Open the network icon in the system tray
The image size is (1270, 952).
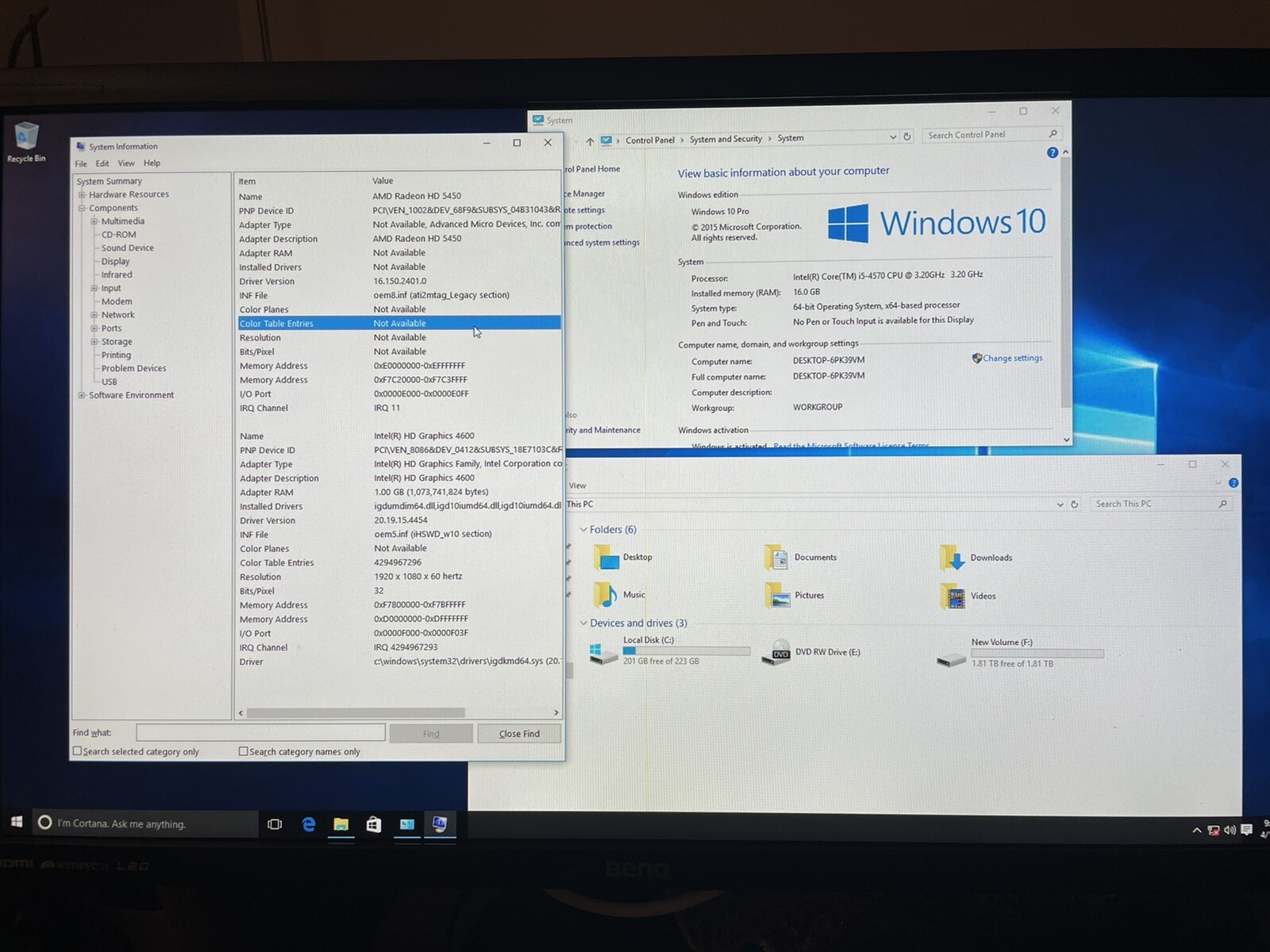click(1213, 831)
